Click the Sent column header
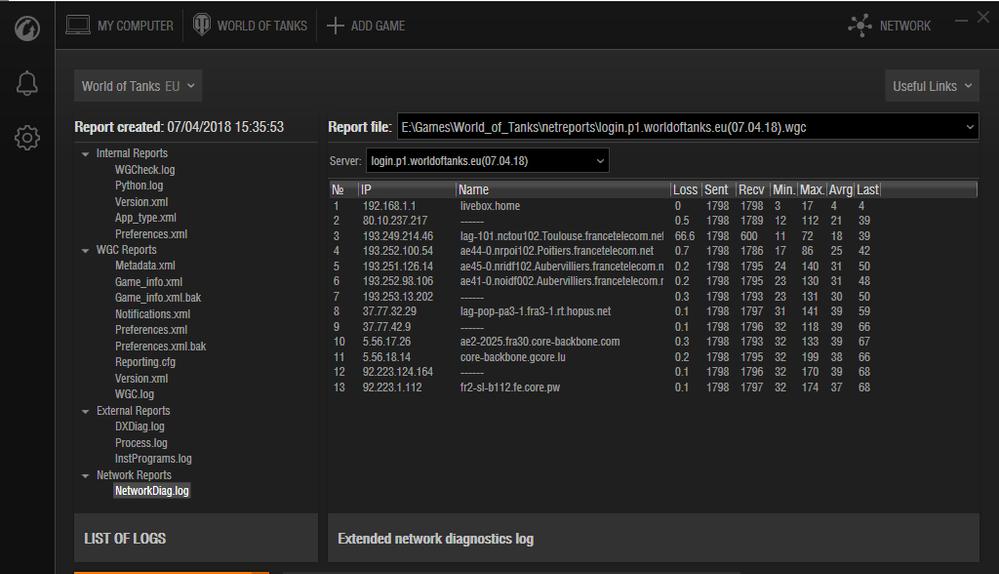 [x=717, y=189]
